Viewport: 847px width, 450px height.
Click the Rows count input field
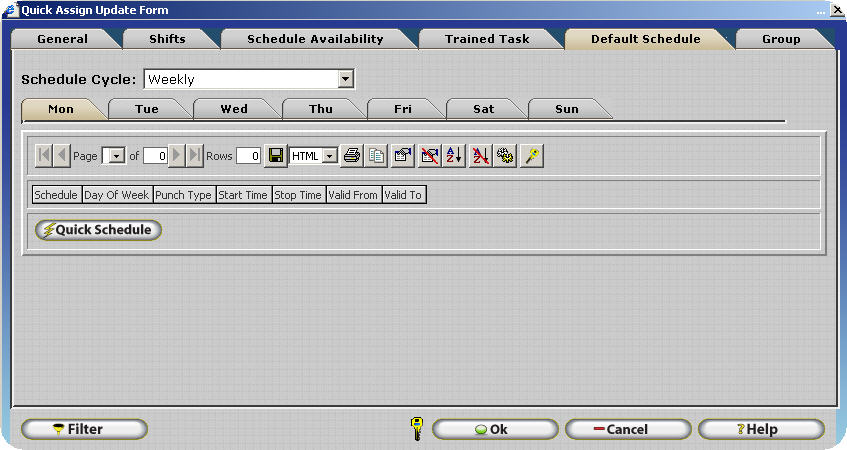point(249,156)
